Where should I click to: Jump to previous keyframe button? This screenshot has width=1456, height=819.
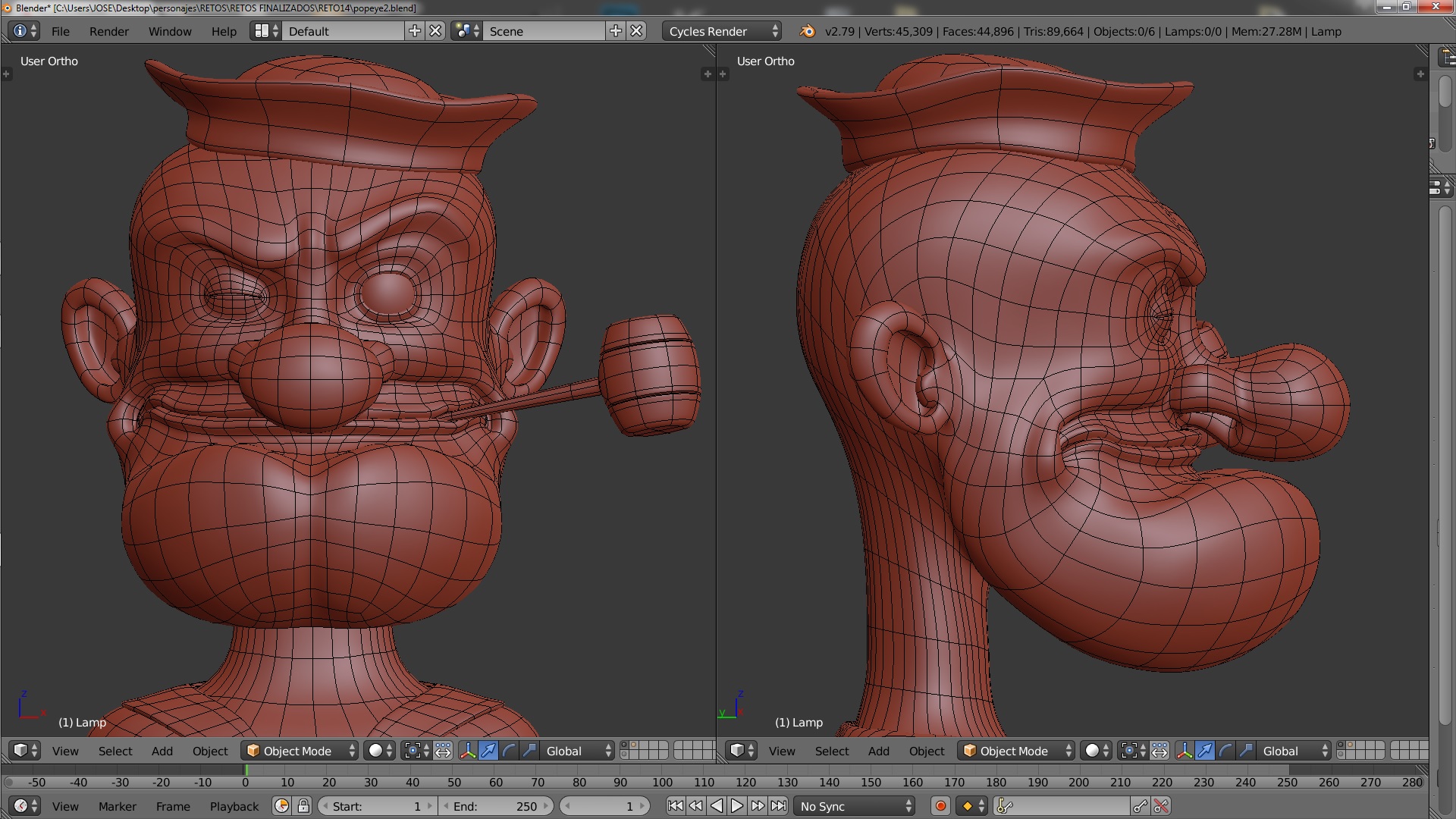695,806
